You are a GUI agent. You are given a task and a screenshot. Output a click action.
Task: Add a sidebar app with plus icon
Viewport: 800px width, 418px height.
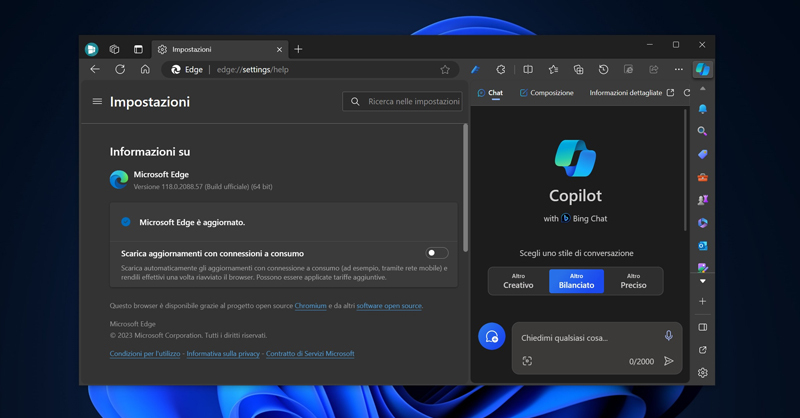click(703, 301)
